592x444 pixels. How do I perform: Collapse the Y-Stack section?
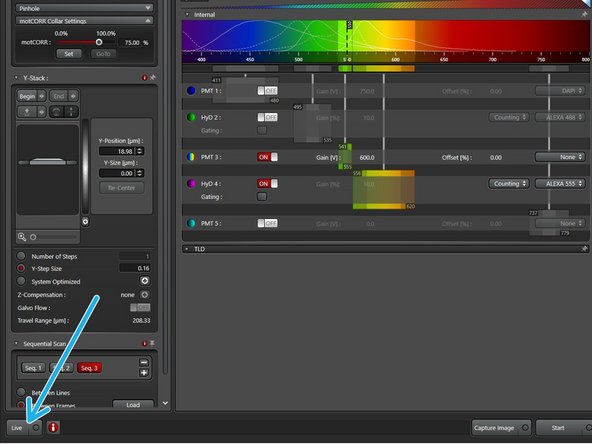(16, 78)
